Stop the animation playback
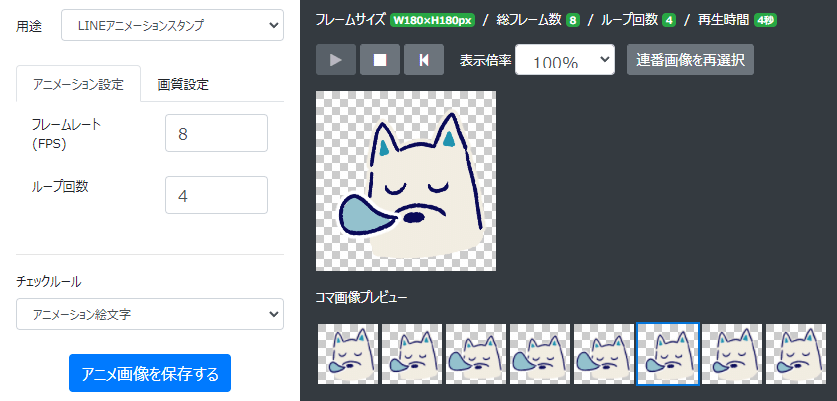 point(380,59)
